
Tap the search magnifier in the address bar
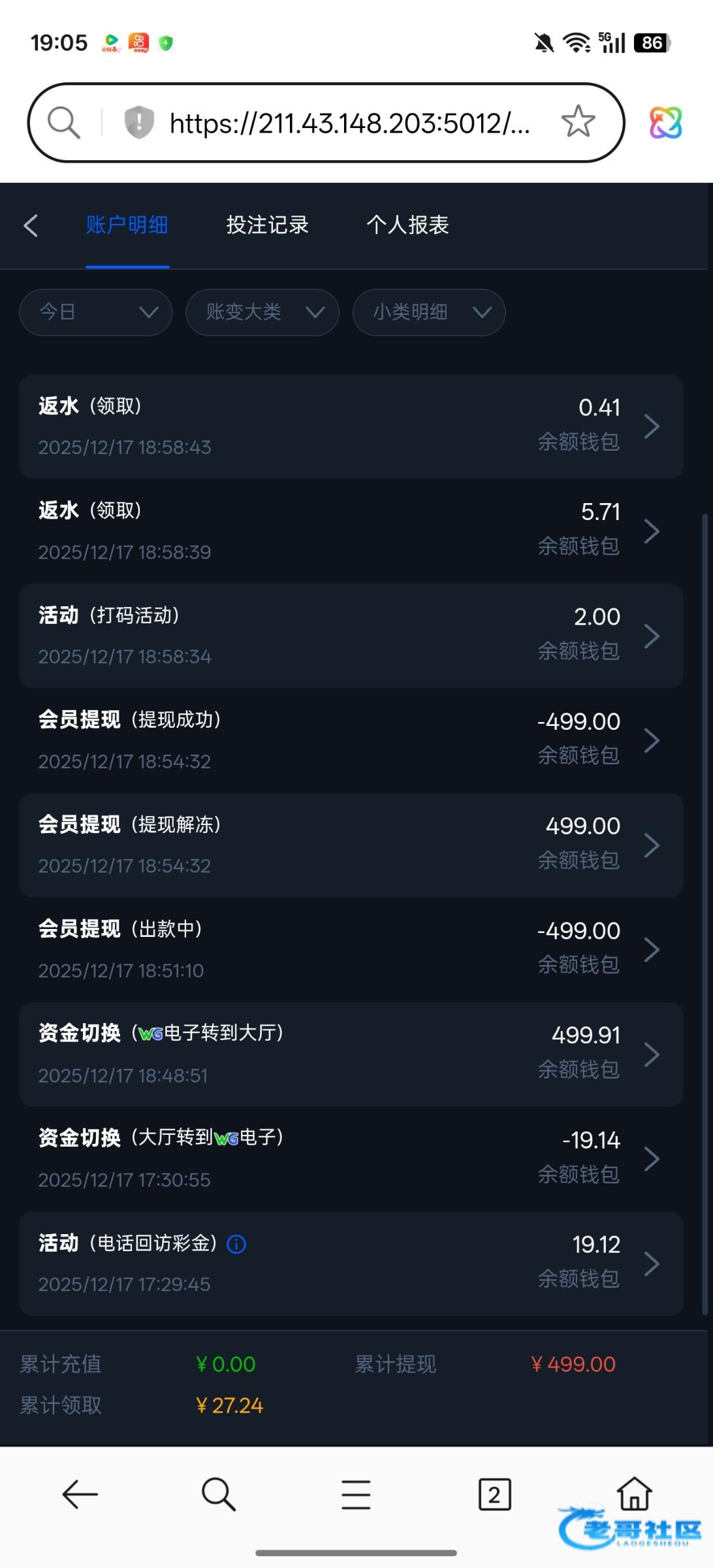click(64, 122)
